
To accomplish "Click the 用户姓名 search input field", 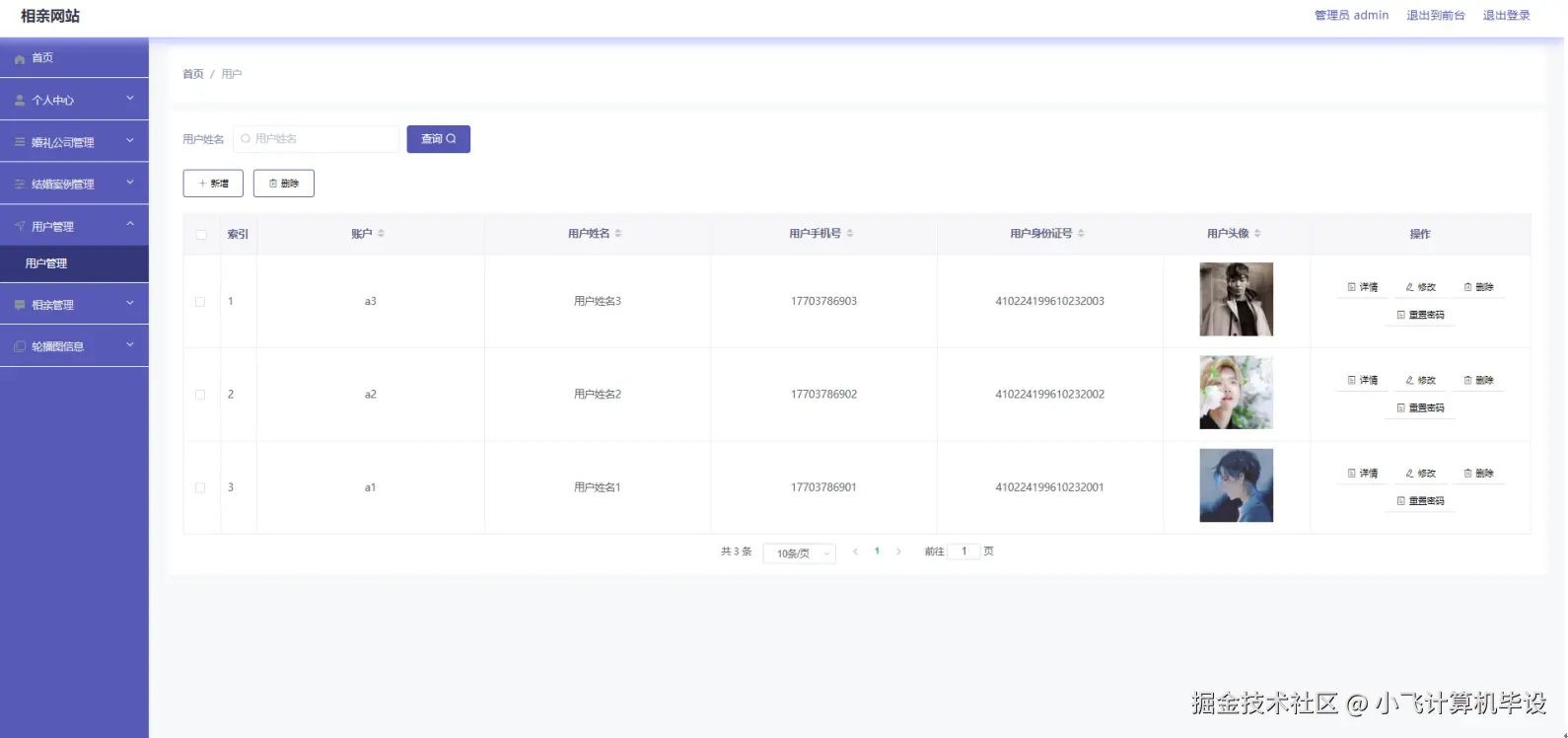I will click(317, 139).
